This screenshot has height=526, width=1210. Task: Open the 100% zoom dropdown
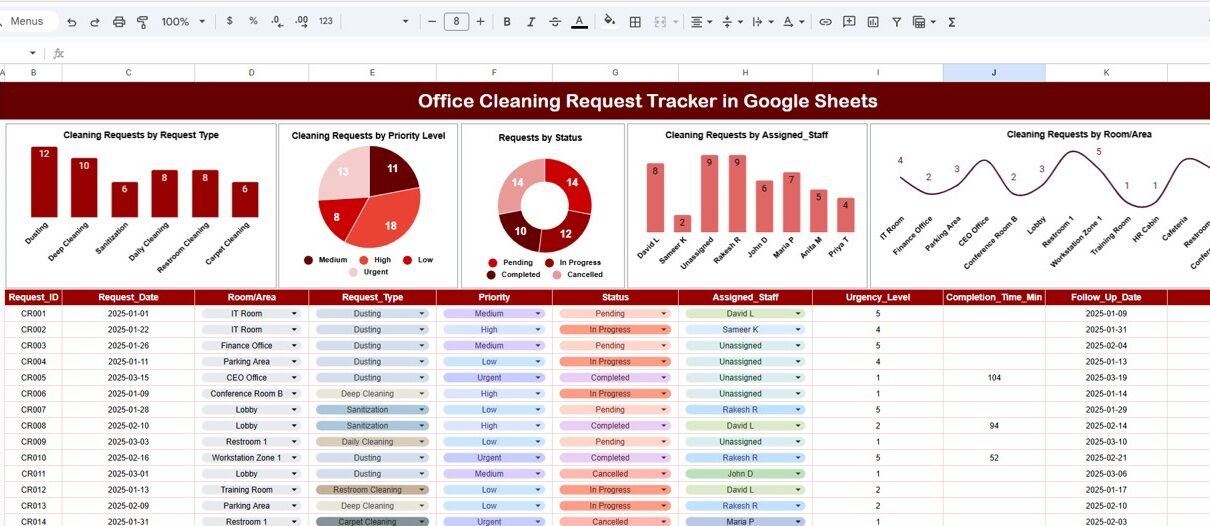pyautogui.click(x=183, y=21)
